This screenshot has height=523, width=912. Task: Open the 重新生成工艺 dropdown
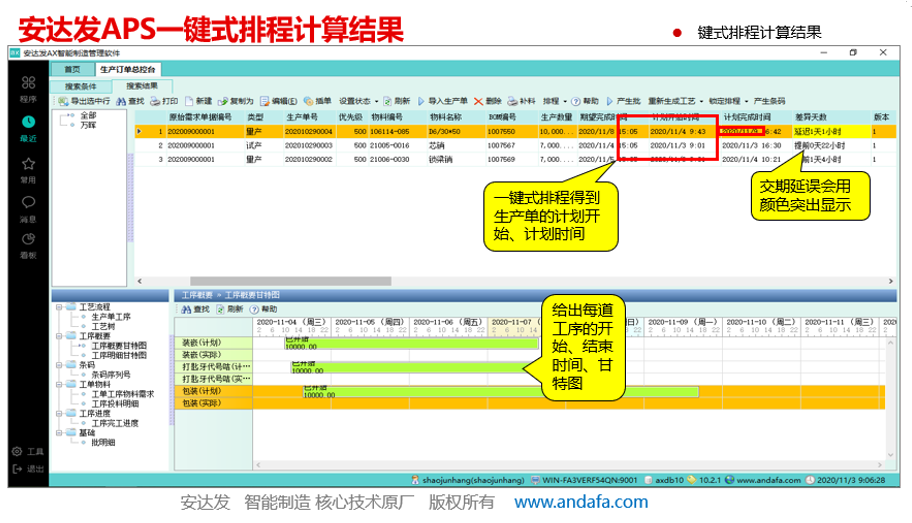675,101
